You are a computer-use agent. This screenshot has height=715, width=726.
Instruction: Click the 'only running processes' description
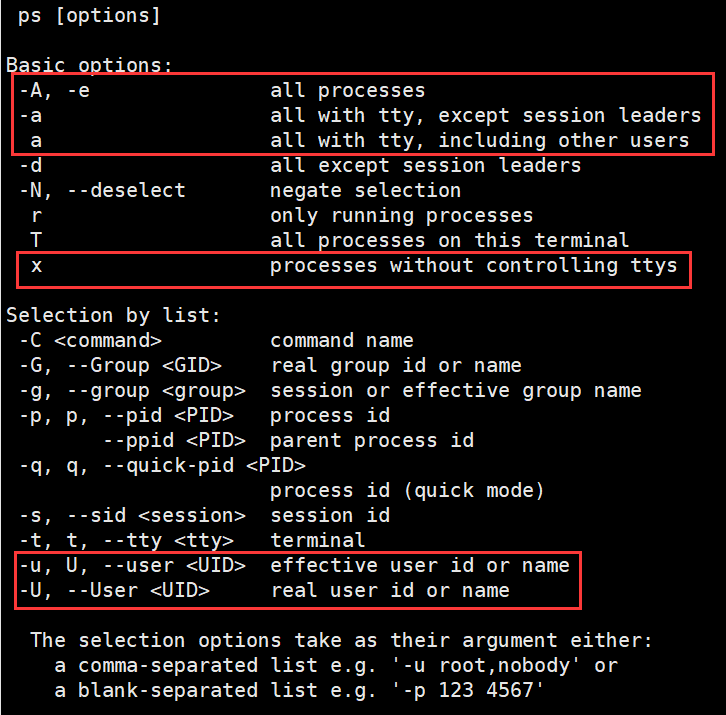[x=401, y=215]
